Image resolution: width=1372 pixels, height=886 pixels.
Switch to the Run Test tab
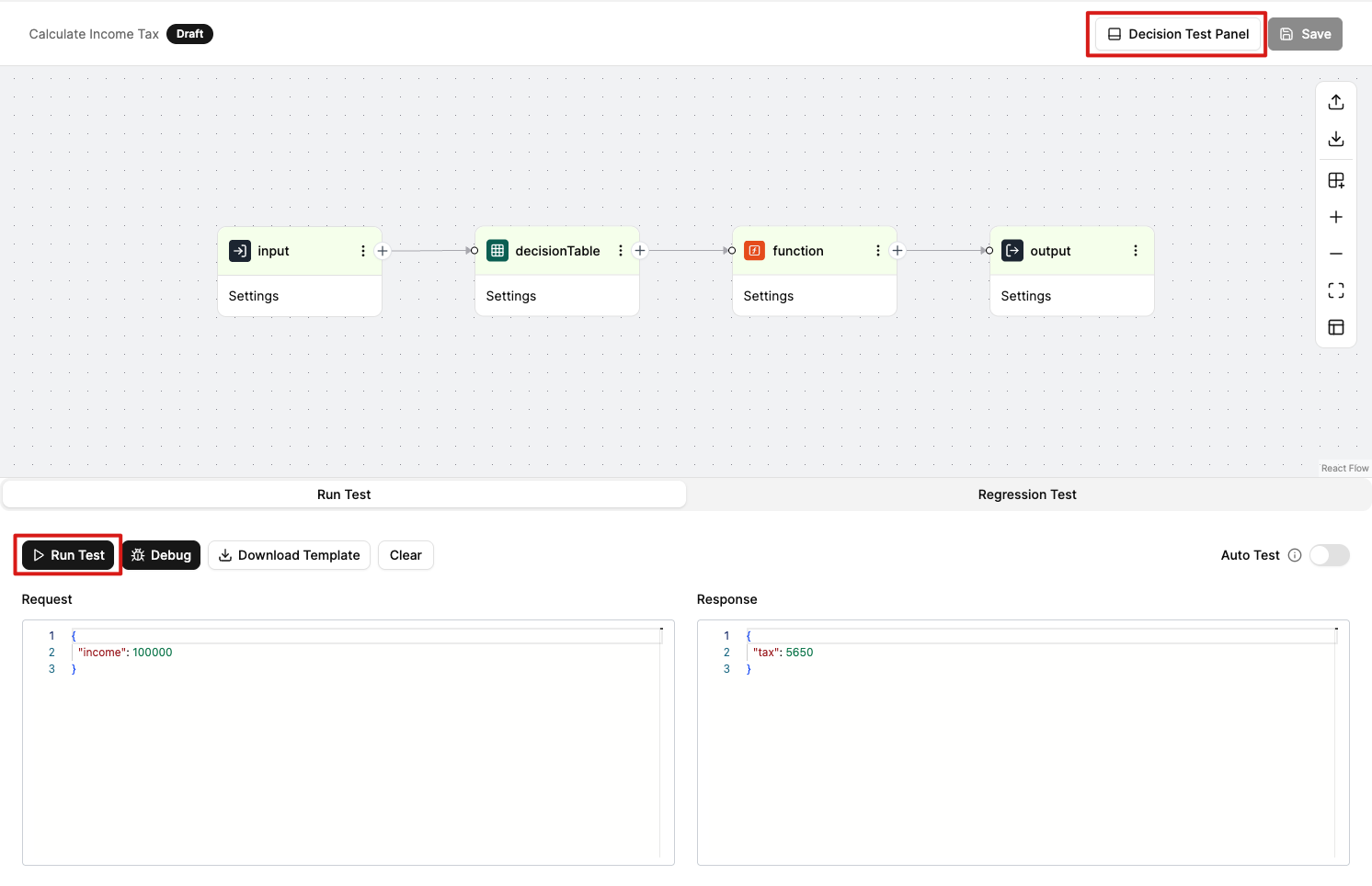[344, 494]
